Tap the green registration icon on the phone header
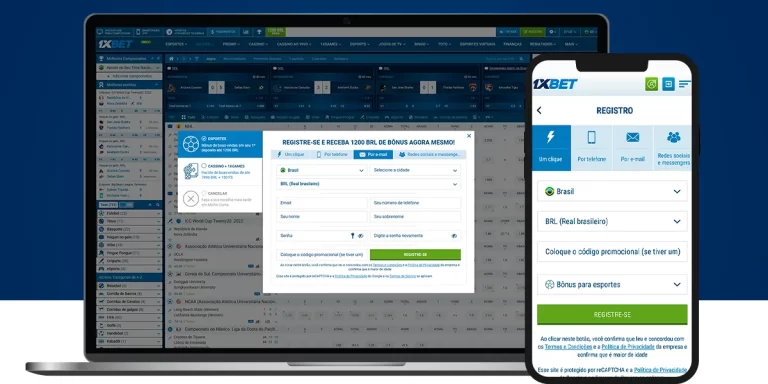Viewport: 768px width, 384px height. 651,84
